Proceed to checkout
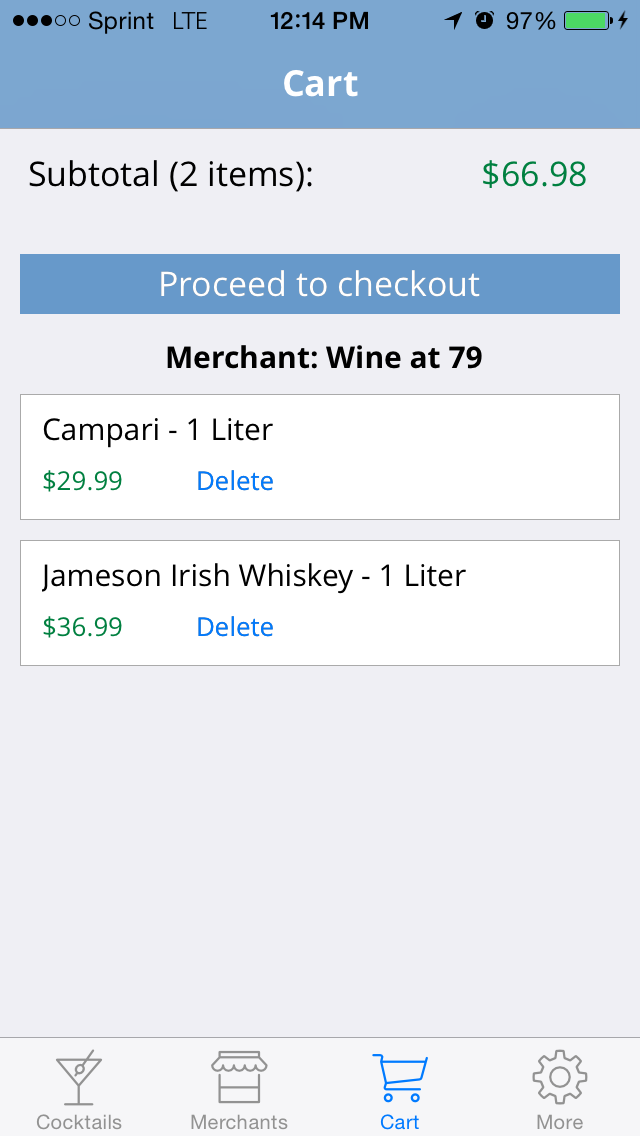 pyautogui.click(x=320, y=284)
